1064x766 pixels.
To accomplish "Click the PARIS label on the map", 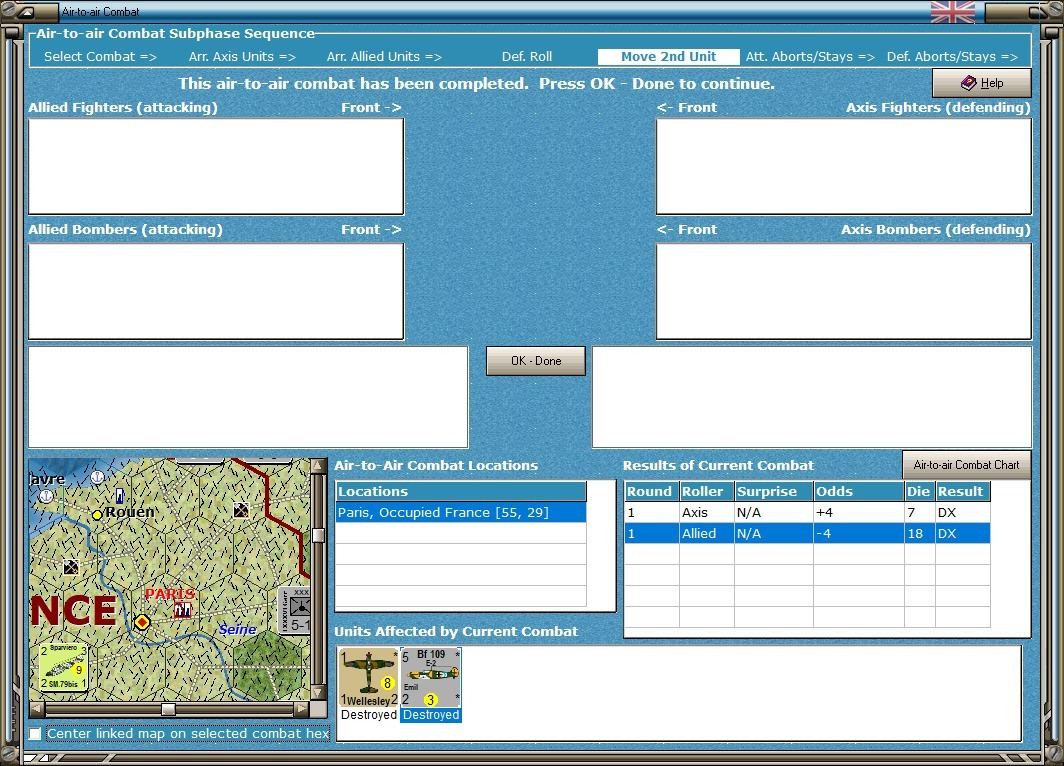I will click(170, 594).
